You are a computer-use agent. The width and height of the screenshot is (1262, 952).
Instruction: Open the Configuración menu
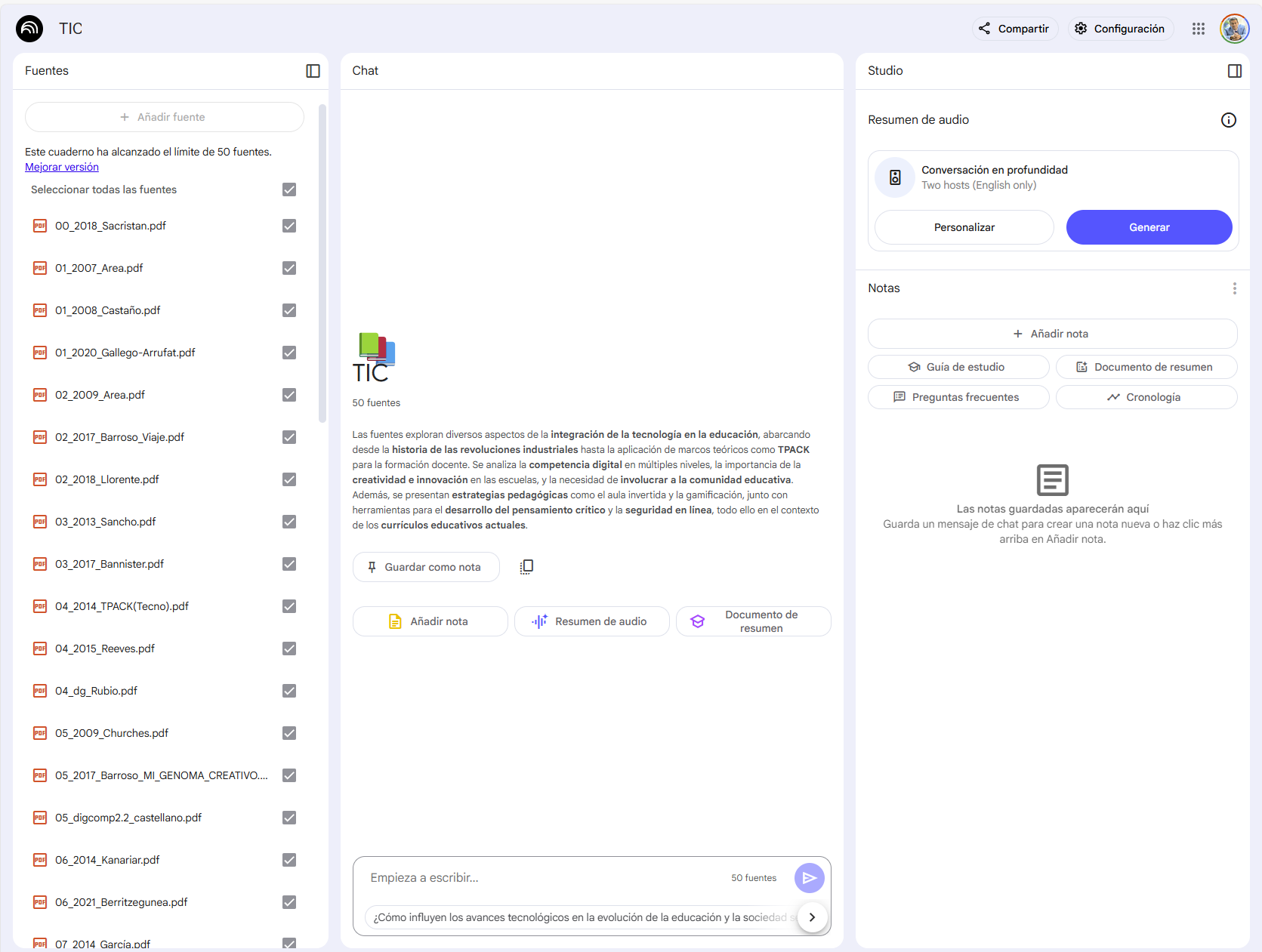1120,29
